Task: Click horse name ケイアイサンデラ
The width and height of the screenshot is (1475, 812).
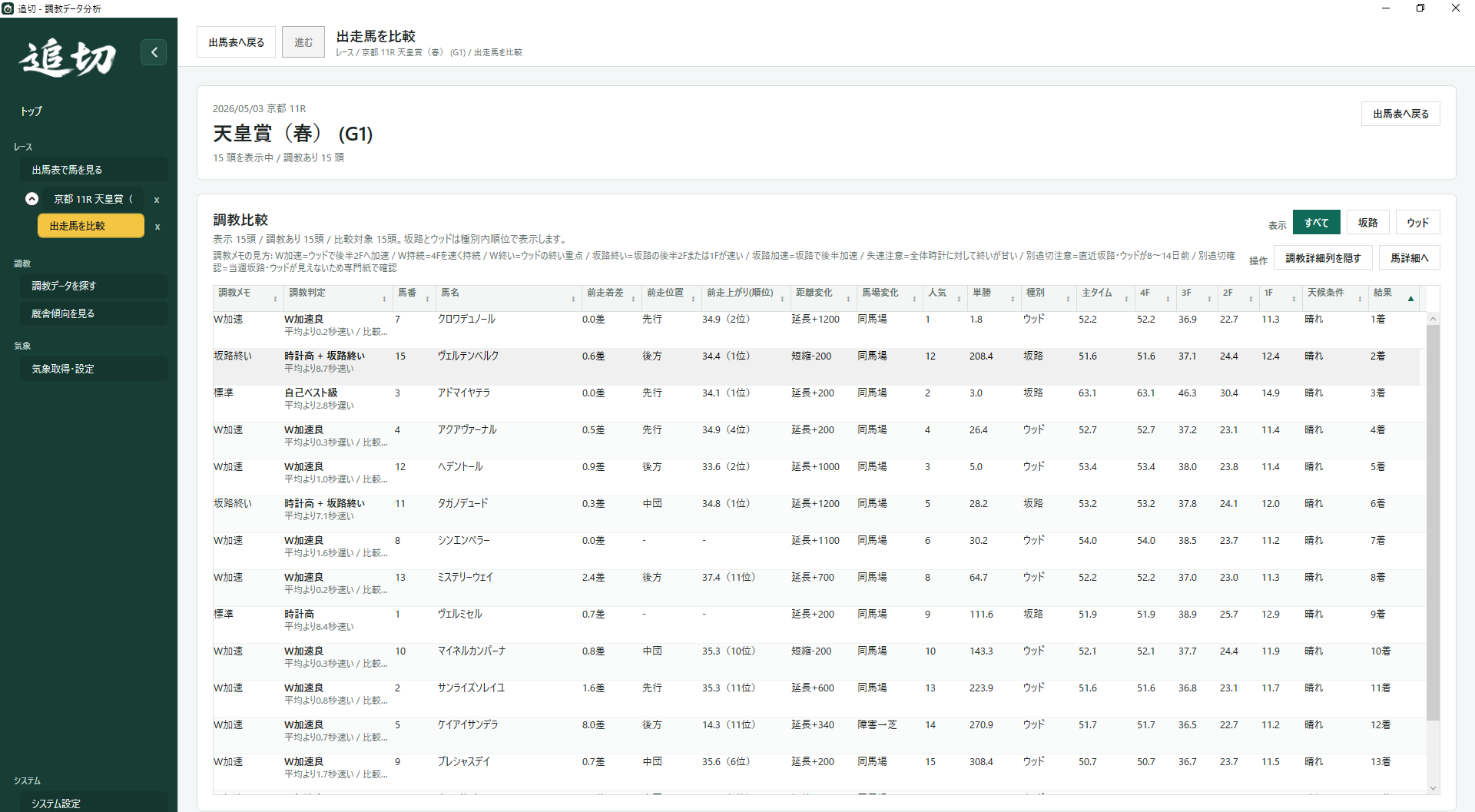Action: 468,724
